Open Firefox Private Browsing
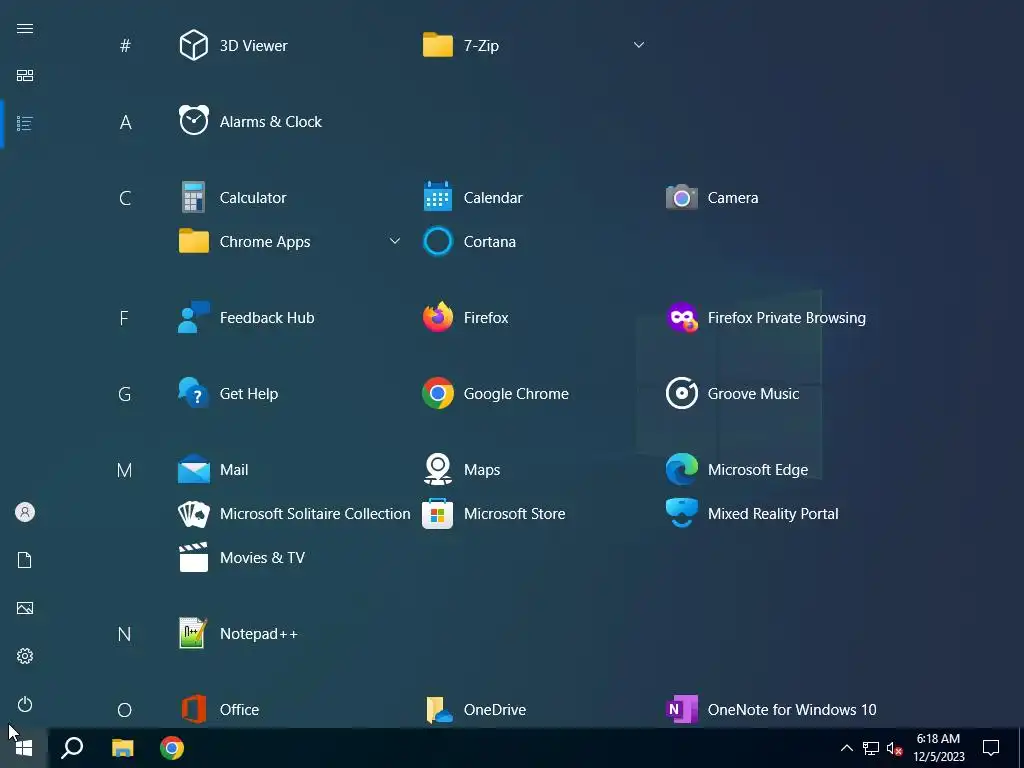Screen dimensions: 1024x768 pos(766,317)
